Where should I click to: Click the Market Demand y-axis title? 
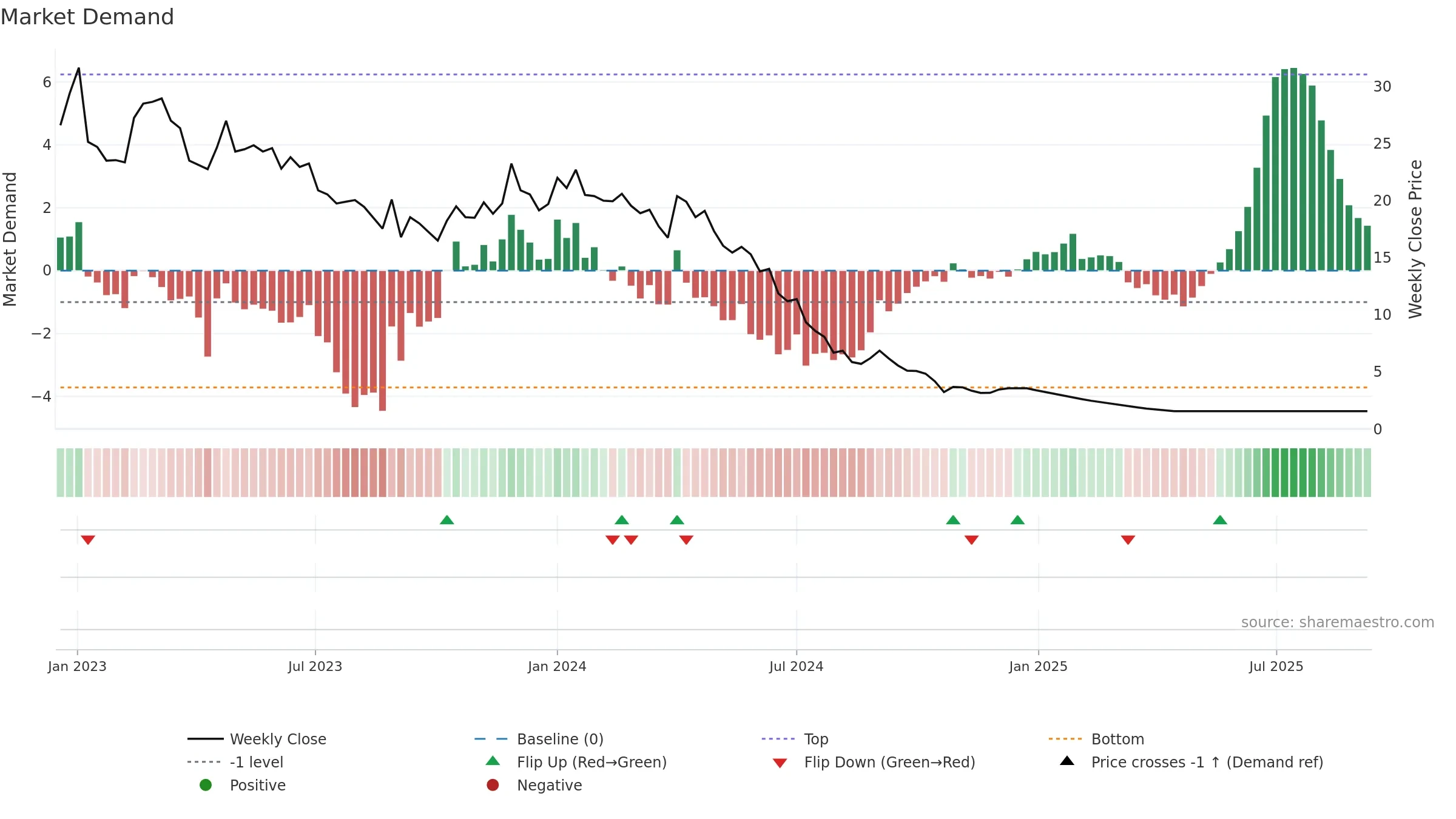pos(10,239)
